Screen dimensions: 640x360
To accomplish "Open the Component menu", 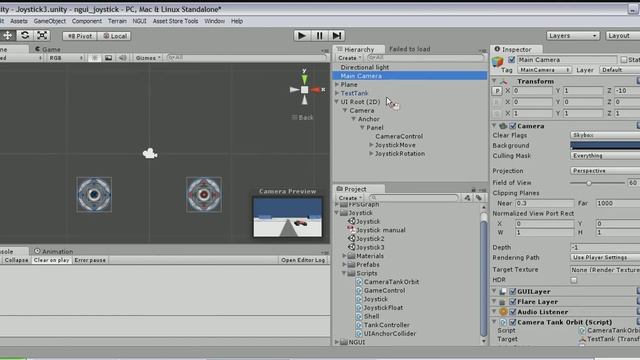I will (87, 21).
